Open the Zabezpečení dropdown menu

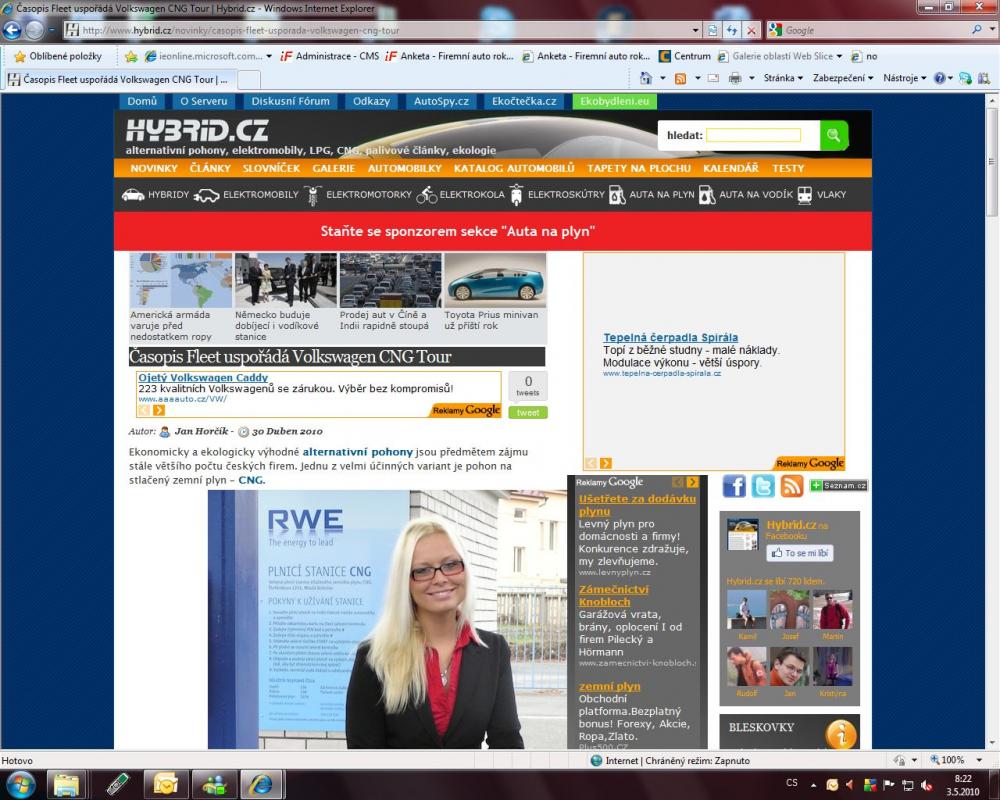[x=842, y=78]
